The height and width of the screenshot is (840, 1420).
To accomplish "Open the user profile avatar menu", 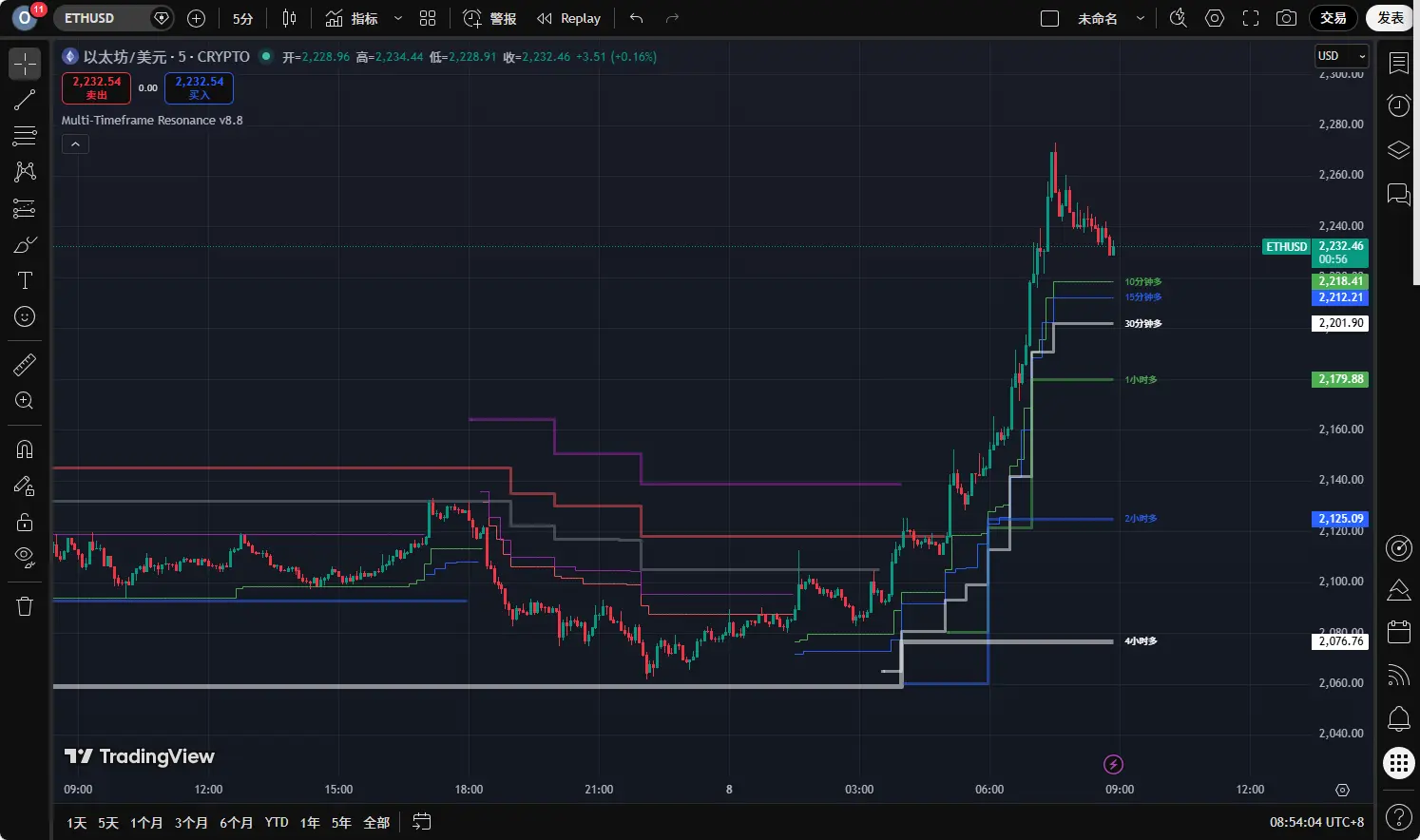I will (25, 18).
